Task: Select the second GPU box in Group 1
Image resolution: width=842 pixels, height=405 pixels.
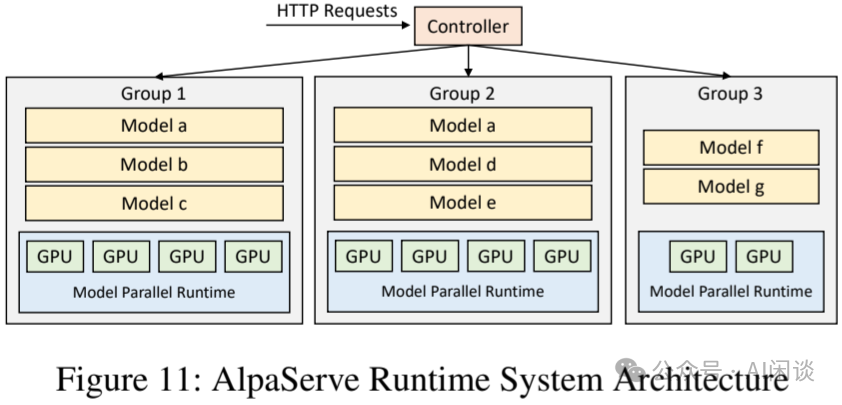Action: click(x=121, y=257)
